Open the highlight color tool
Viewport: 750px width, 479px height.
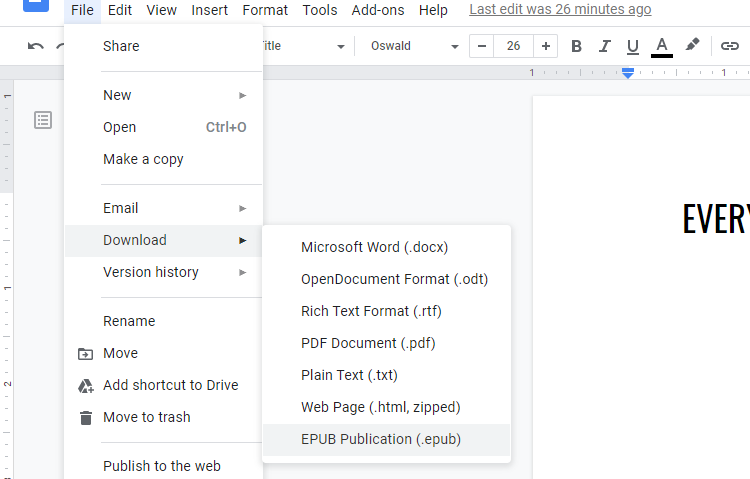pyautogui.click(x=692, y=45)
